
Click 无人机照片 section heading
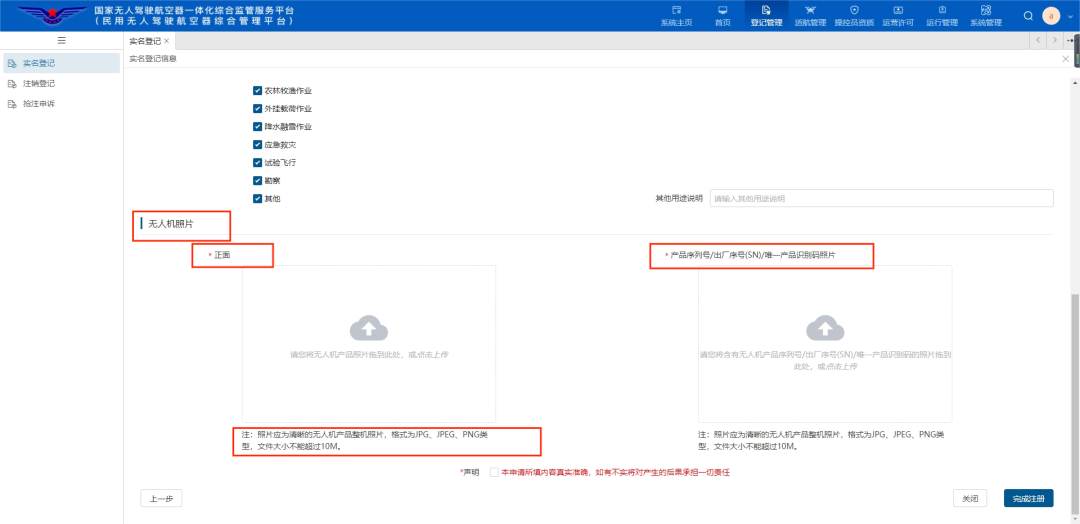pyautogui.click(x=171, y=224)
